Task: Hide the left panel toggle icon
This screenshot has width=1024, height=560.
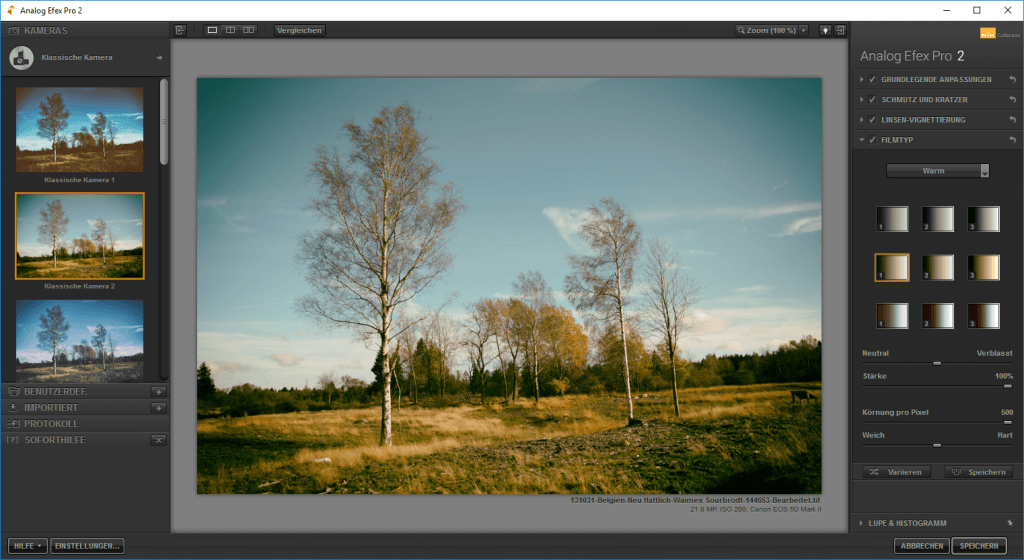Action: pyautogui.click(x=180, y=30)
